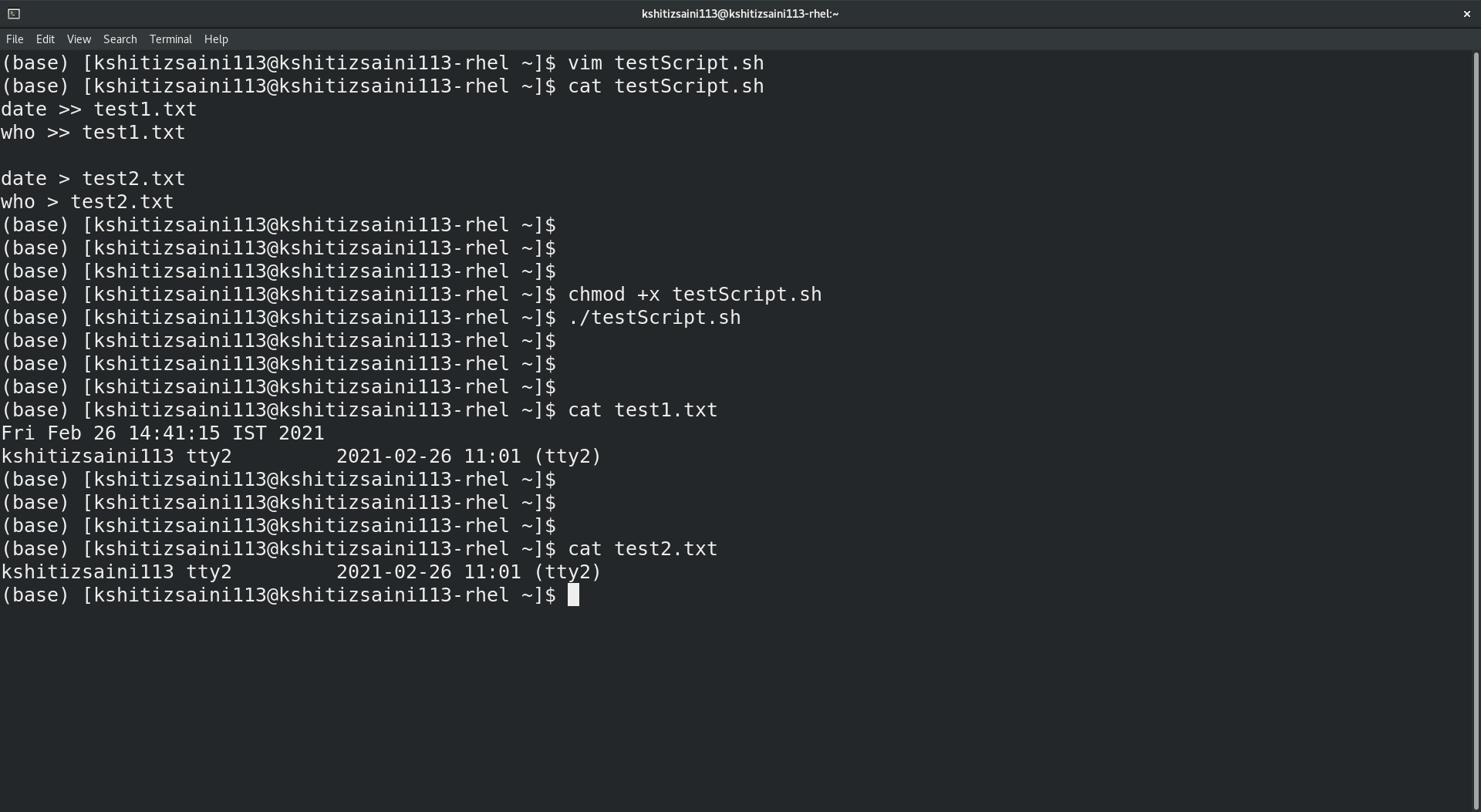Click the block cursor at the last prompt

pyautogui.click(x=573, y=595)
